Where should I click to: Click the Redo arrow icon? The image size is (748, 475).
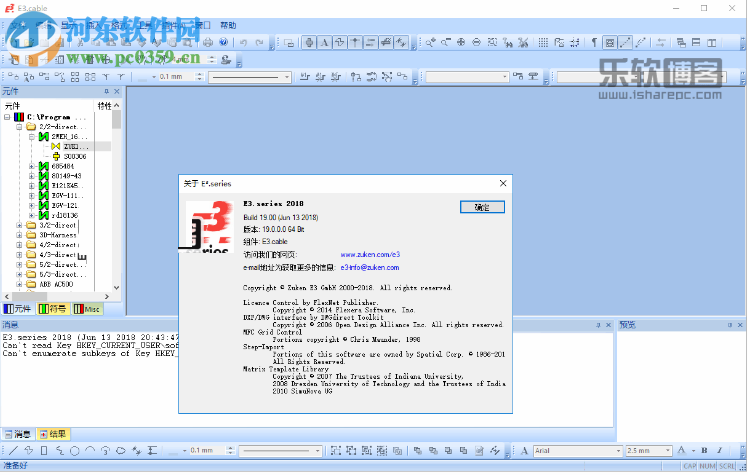259,43
